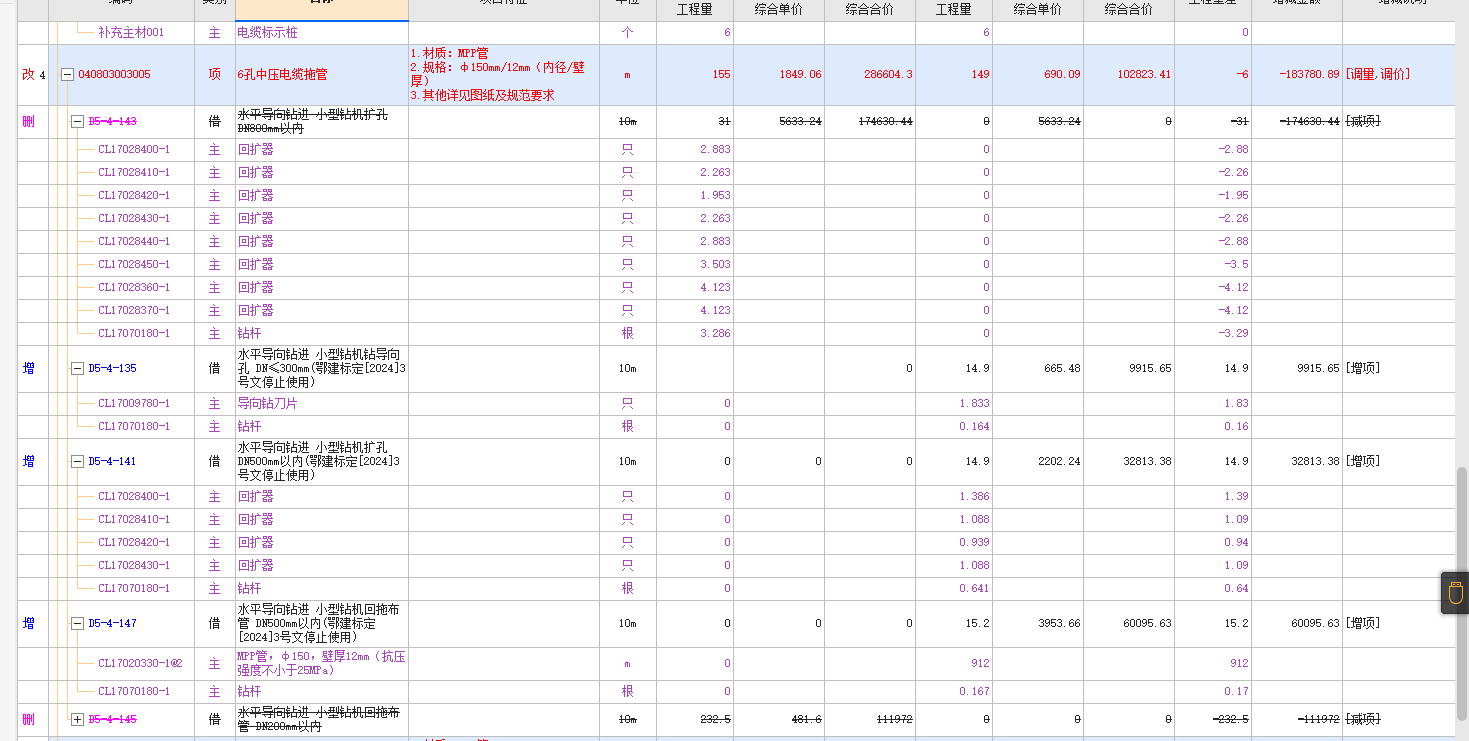This screenshot has height=741, width=1469.
Task: Select the 665.48 unit price cell
Action: click(1038, 369)
